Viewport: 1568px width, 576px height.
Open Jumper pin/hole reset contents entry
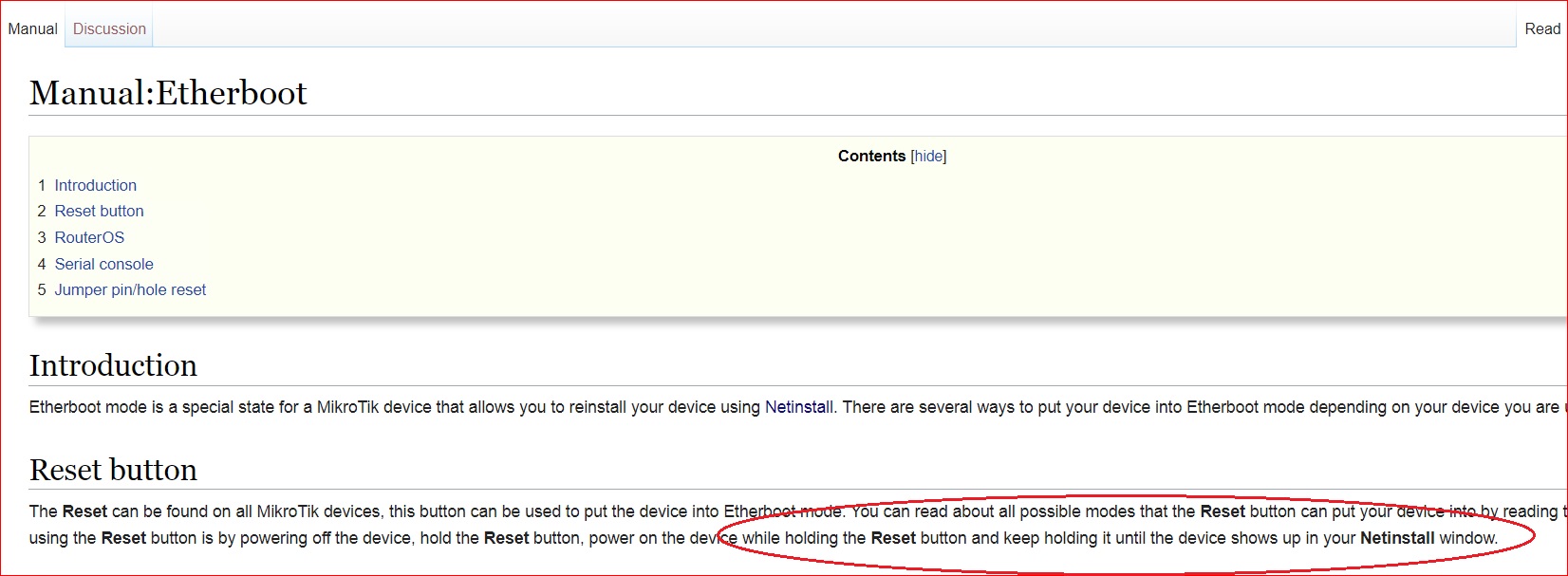tap(130, 289)
